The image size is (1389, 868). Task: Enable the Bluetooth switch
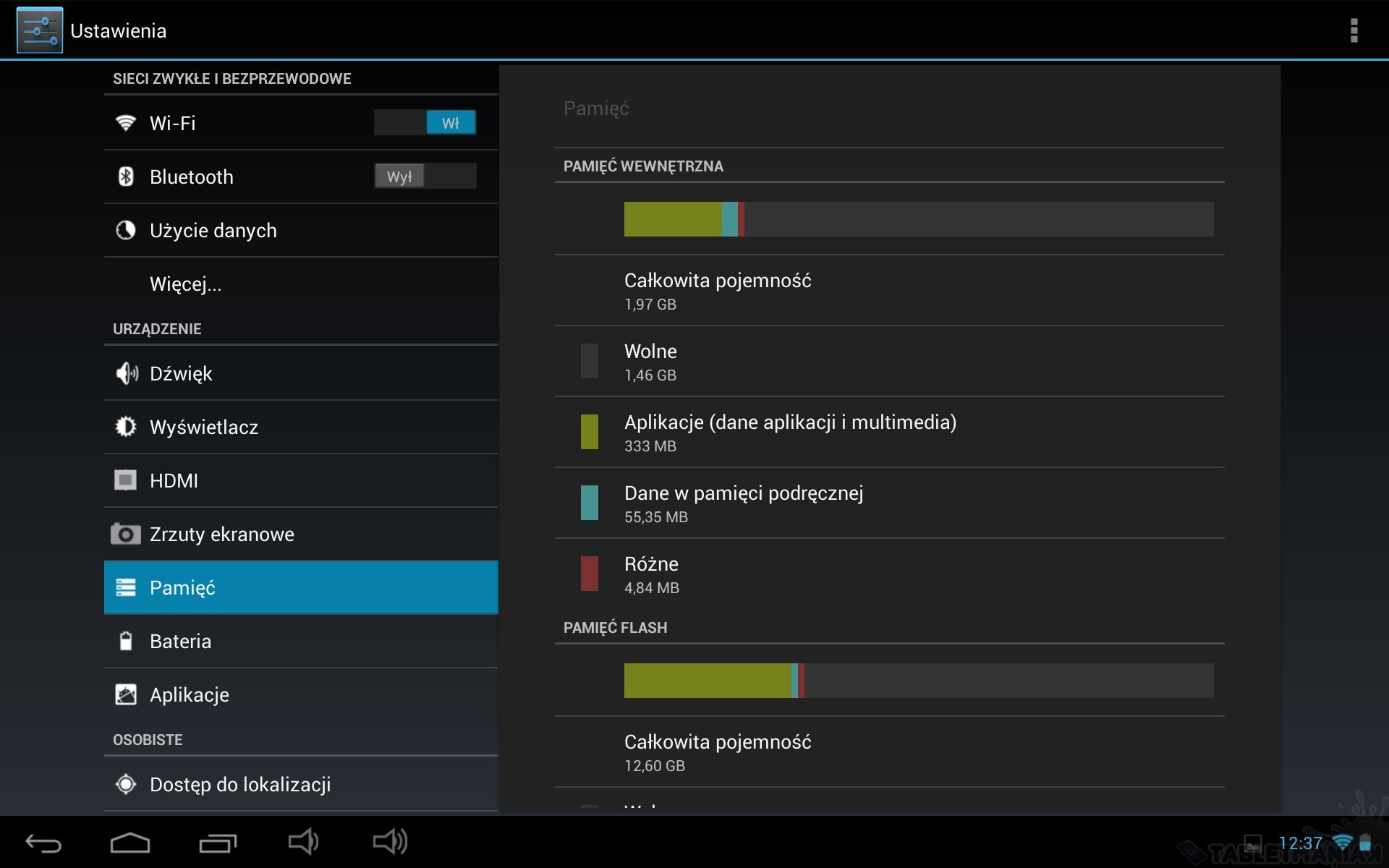(x=425, y=176)
